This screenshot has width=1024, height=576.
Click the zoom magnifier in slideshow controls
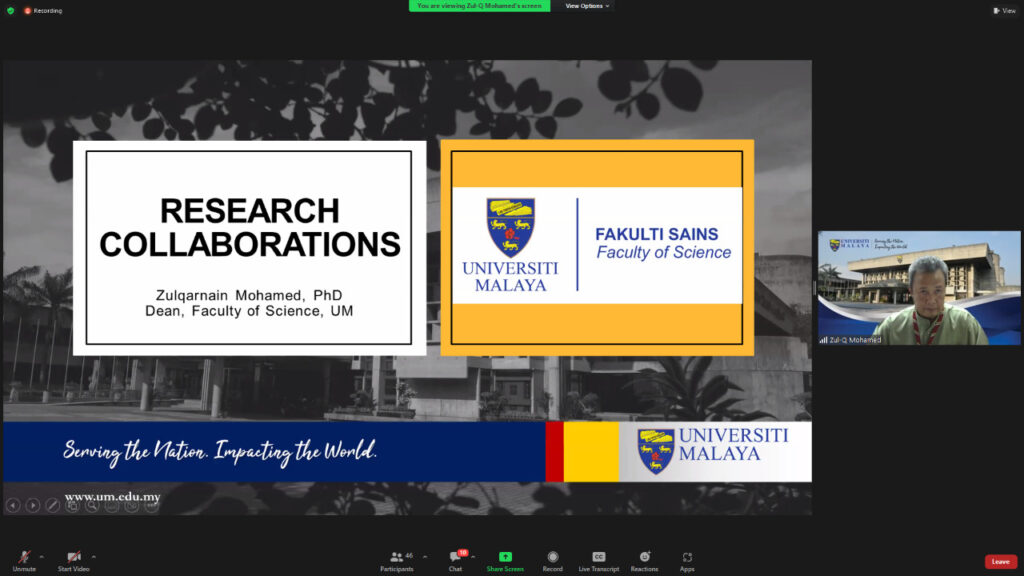(92, 505)
